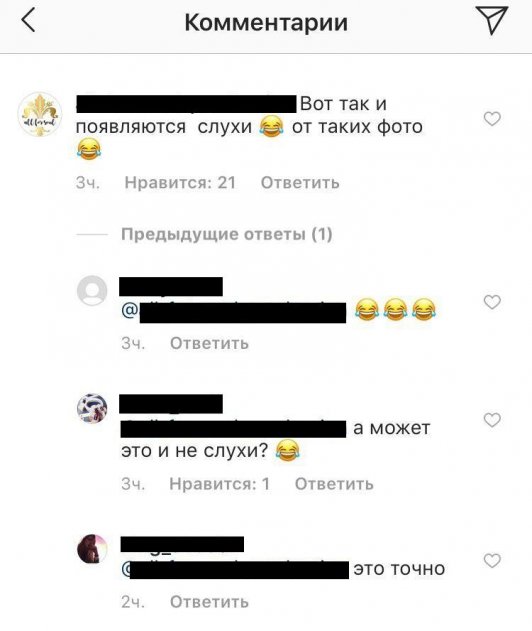Open the gold-logo avatar of the top commenter
Screen dimensions: 532x631
(39, 114)
